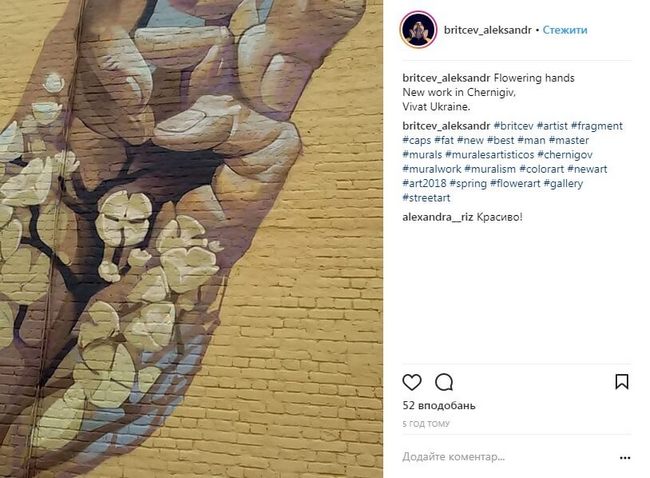Open the #streetart hashtag
650x478 pixels.
pos(426,198)
